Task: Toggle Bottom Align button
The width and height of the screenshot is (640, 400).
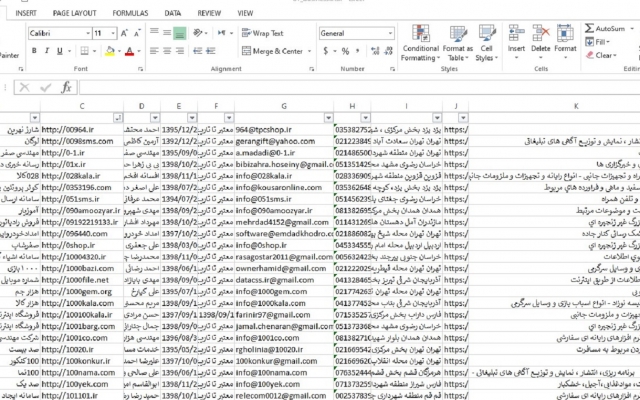Action: pyautogui.click(x=180, y=33)
